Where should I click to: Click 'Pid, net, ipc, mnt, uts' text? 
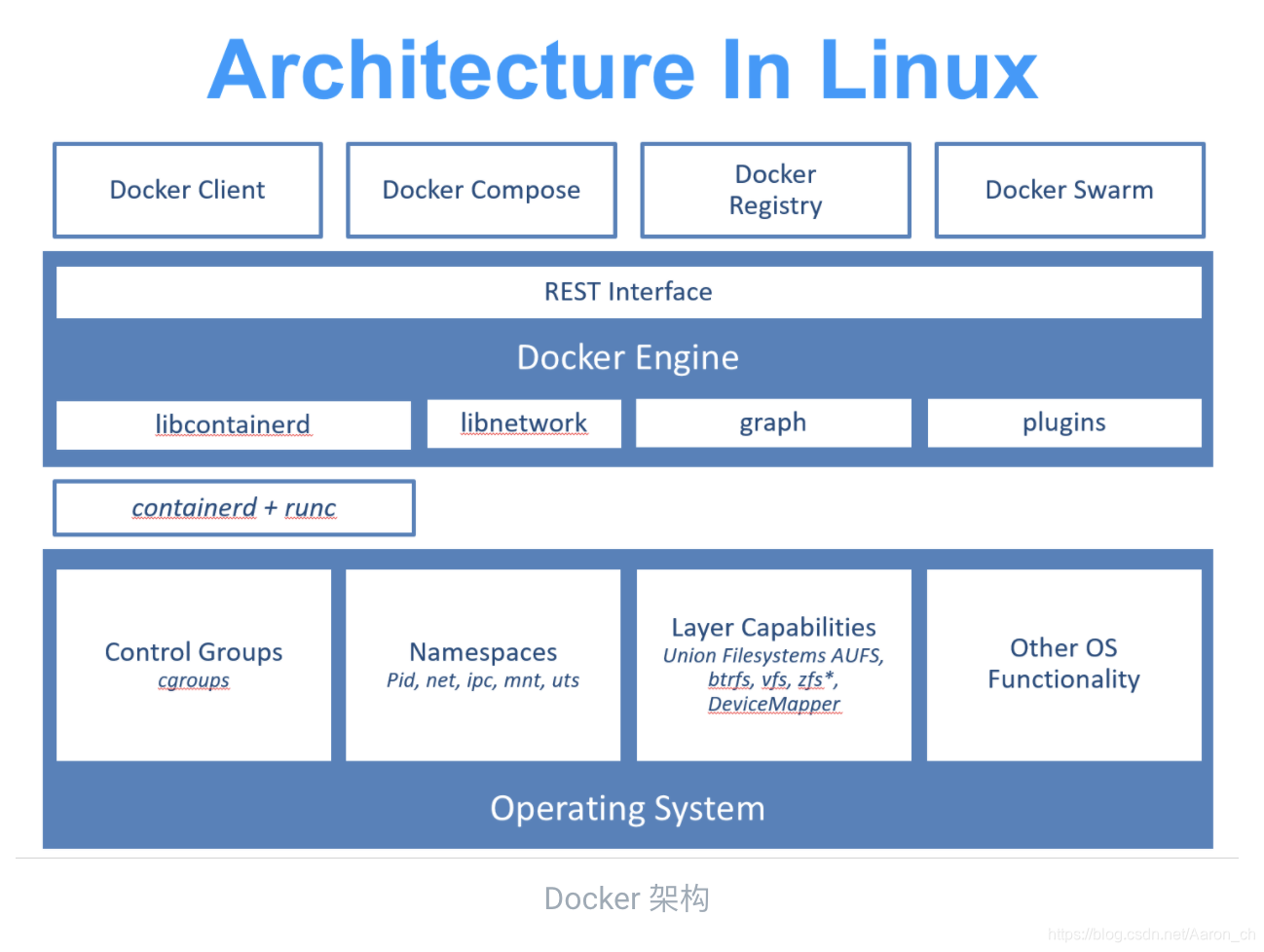pyautogui.click(x=483, y=680)
